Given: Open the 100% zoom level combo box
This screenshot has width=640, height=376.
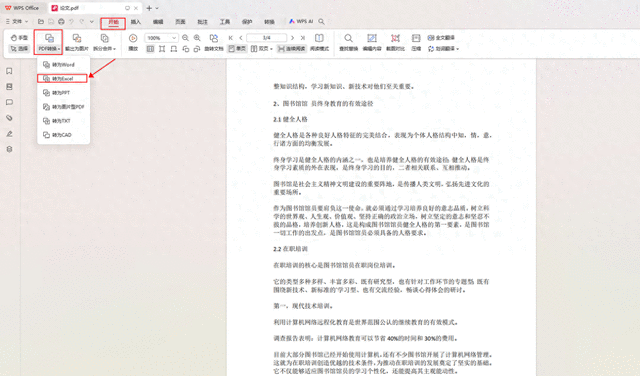Looking at the screenshot, I should pyautogui.click(x=161, y=38).
